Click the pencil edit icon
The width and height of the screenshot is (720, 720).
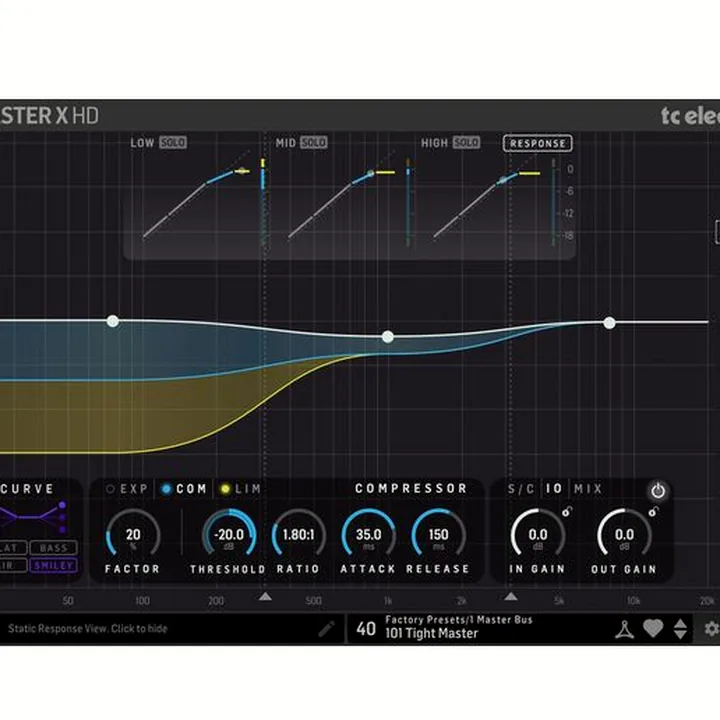(326, 629)
